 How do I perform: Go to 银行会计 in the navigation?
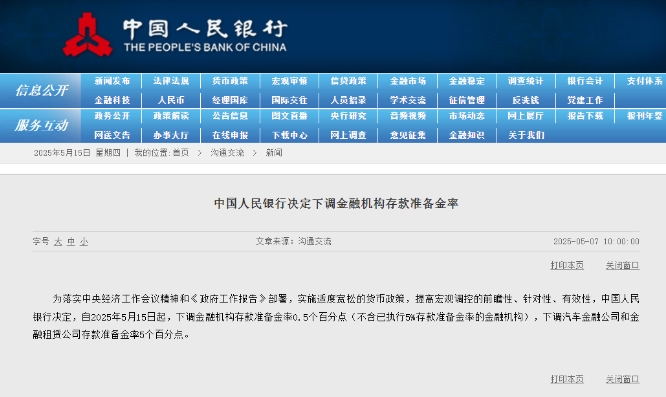585,81
